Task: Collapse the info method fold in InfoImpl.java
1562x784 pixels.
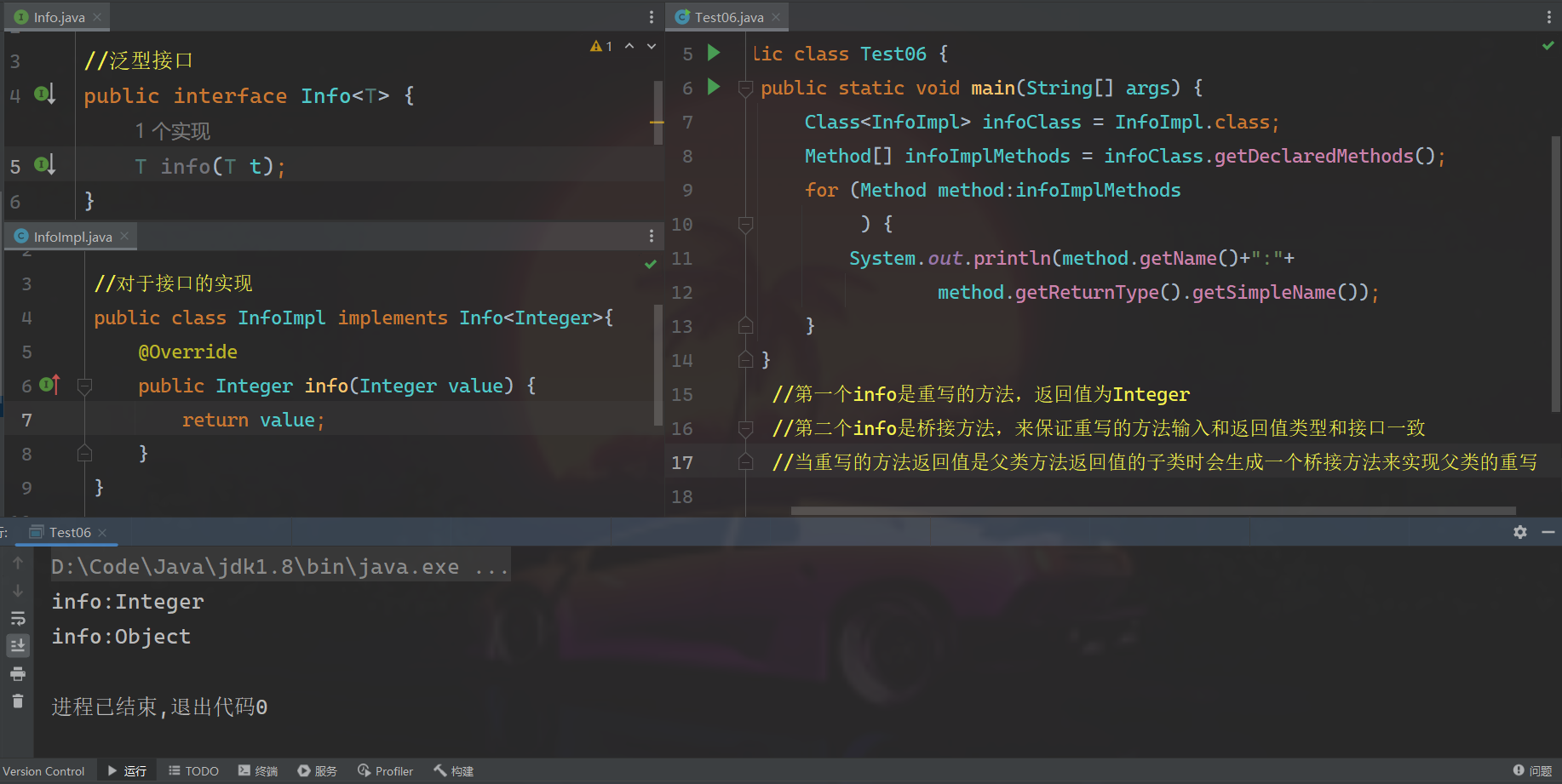Action: coord(84,386)
